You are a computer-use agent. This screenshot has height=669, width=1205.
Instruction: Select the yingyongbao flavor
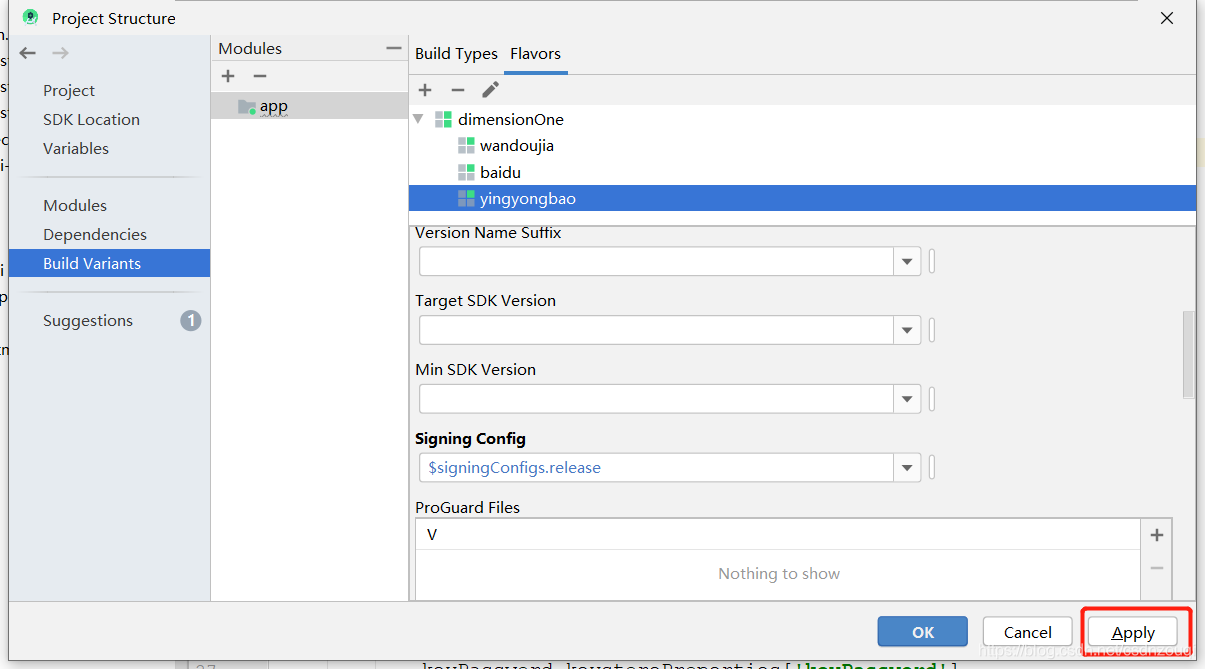click(x=802, y=198)
